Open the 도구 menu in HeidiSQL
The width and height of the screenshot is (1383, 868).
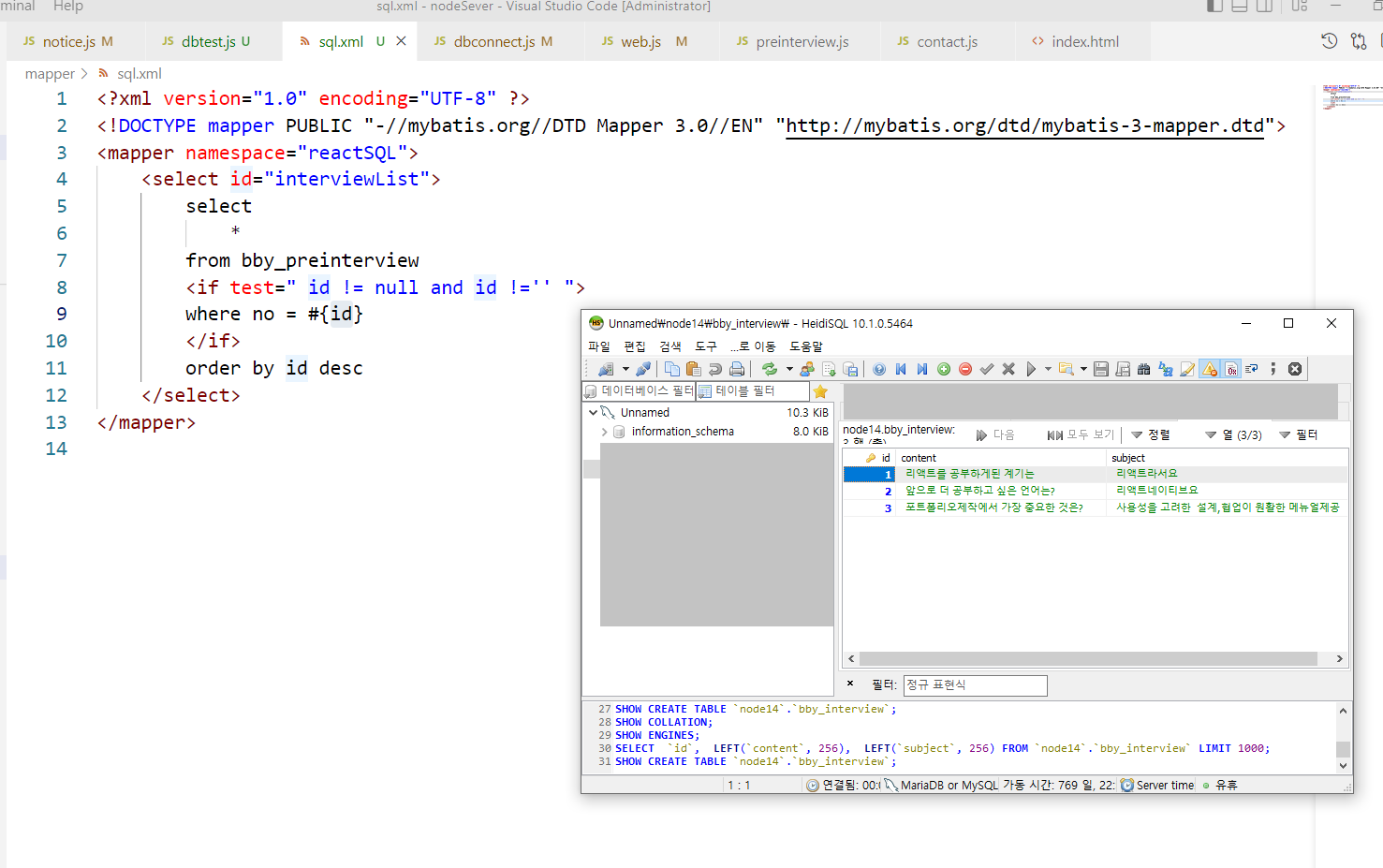pos(706,346)
